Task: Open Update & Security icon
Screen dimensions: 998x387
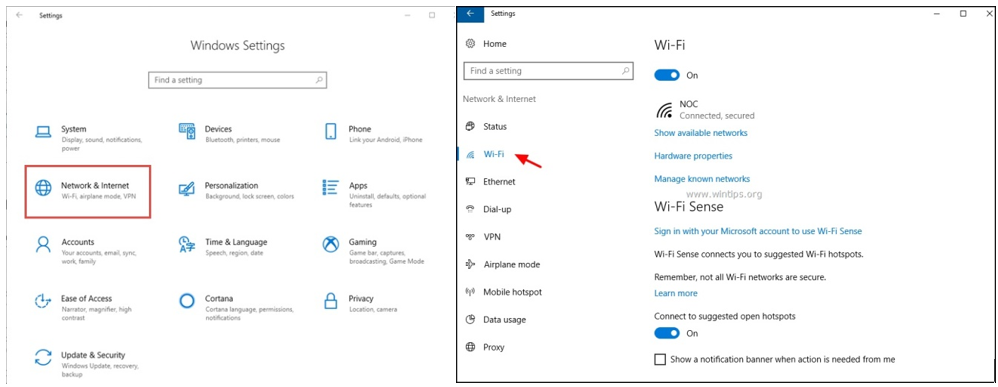Action: tap(43, 357)
